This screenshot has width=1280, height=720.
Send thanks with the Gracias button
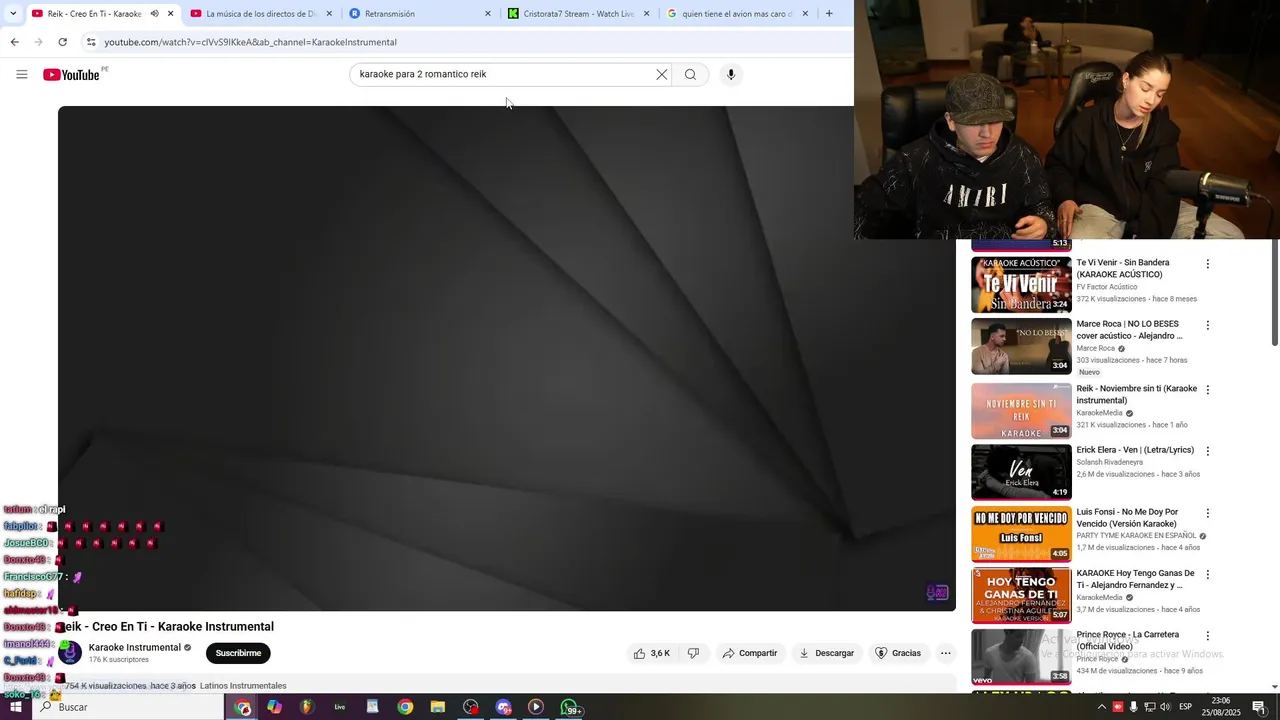(x=898, y=653)
